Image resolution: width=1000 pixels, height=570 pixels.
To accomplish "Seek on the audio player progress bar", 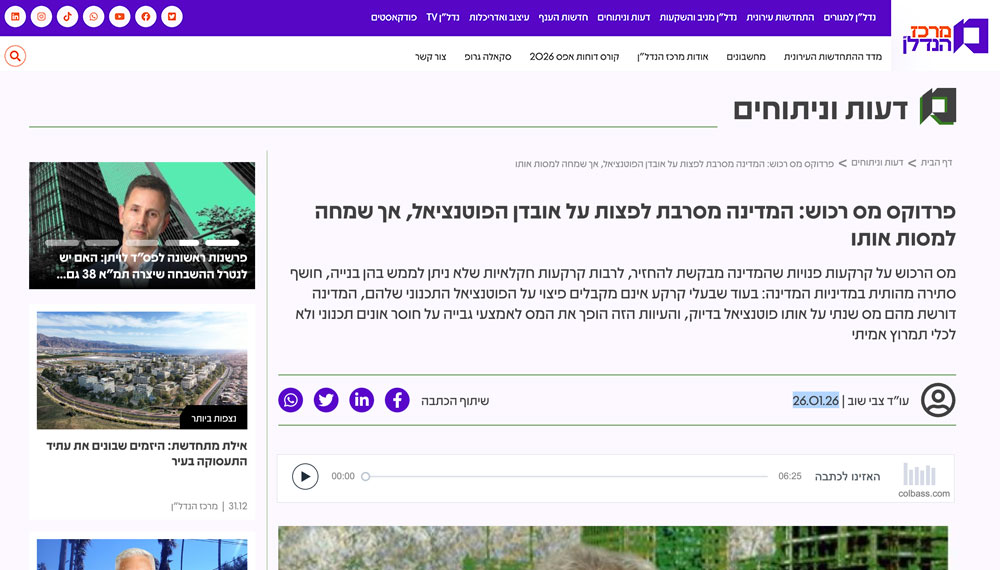I will click(x=566, y=477).
